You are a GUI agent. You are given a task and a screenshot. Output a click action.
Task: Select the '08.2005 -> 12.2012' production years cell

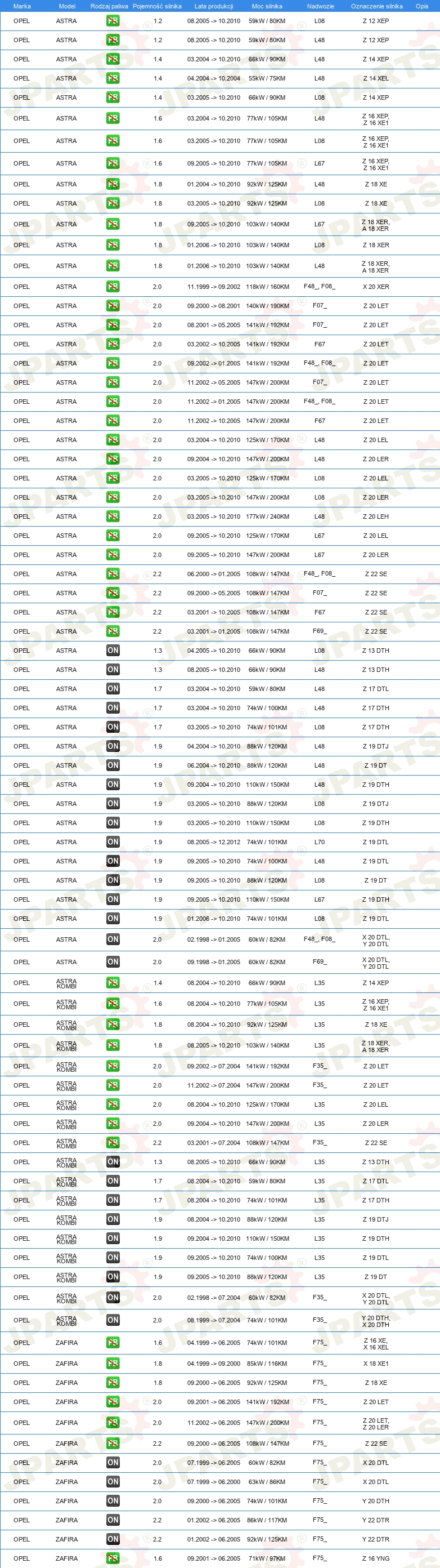click(x=213, y=842)
